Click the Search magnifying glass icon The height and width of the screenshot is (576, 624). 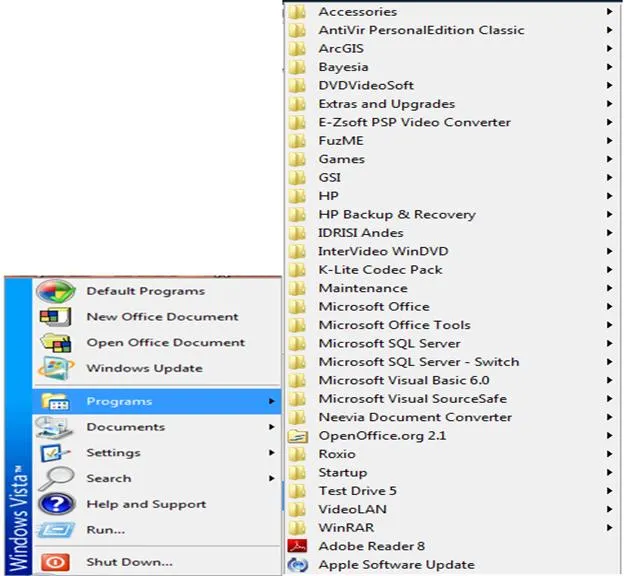point(56,478)
